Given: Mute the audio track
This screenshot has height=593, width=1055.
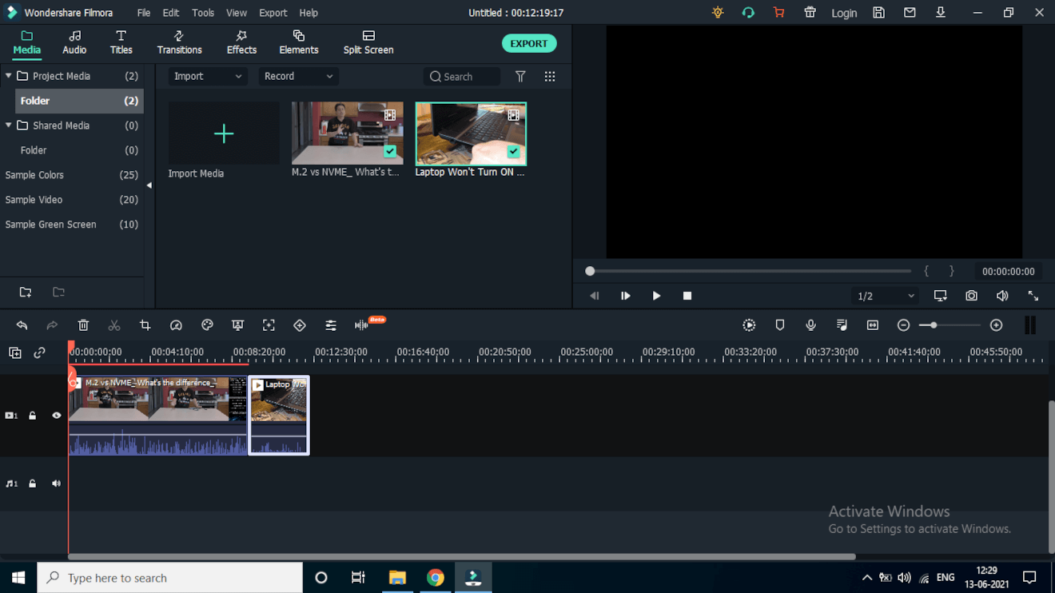Looking at the screenshot, I should (55, 483).
